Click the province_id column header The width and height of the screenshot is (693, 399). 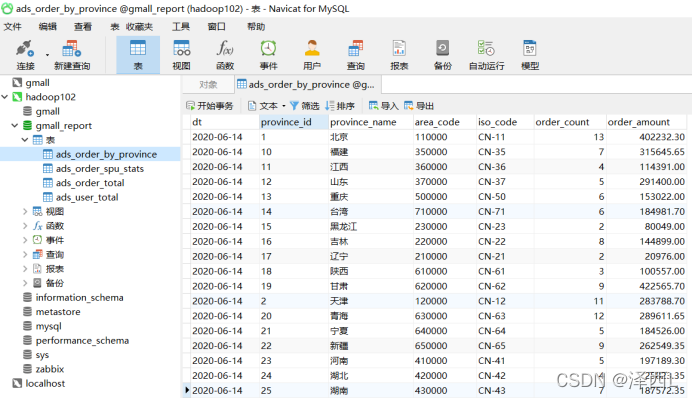294,122
